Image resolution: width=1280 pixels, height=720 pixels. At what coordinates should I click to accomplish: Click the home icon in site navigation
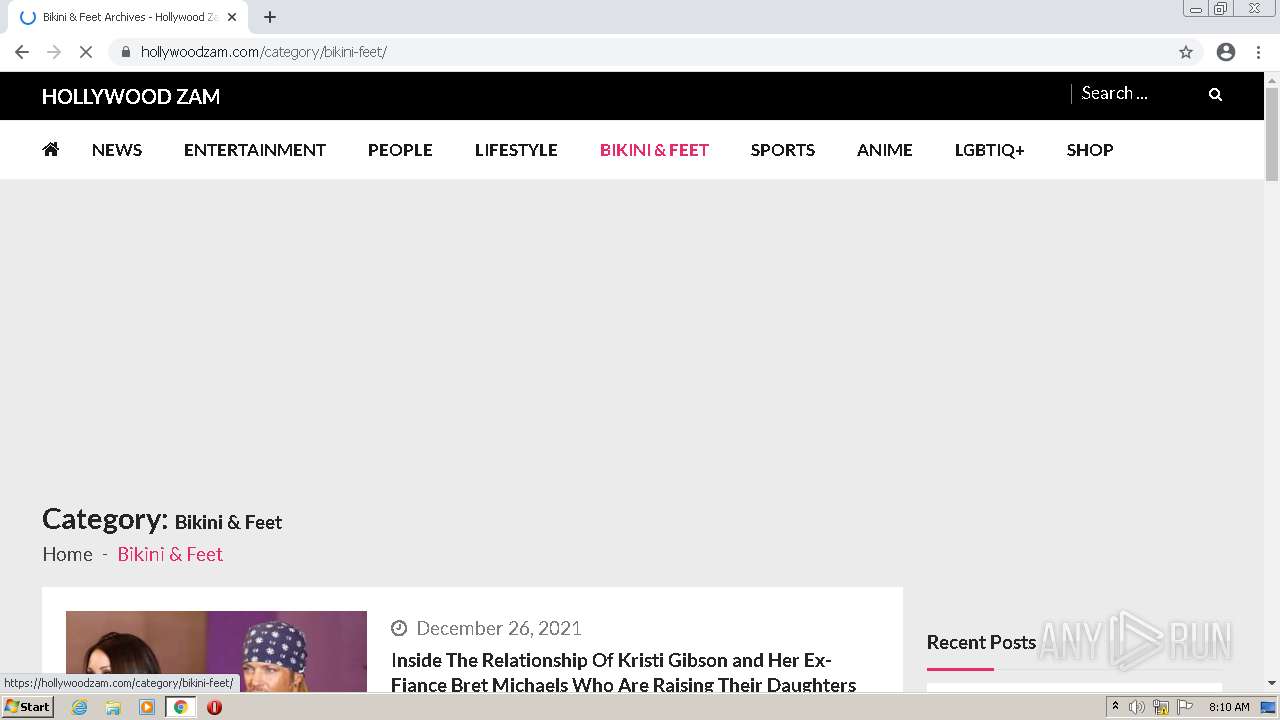51,149
